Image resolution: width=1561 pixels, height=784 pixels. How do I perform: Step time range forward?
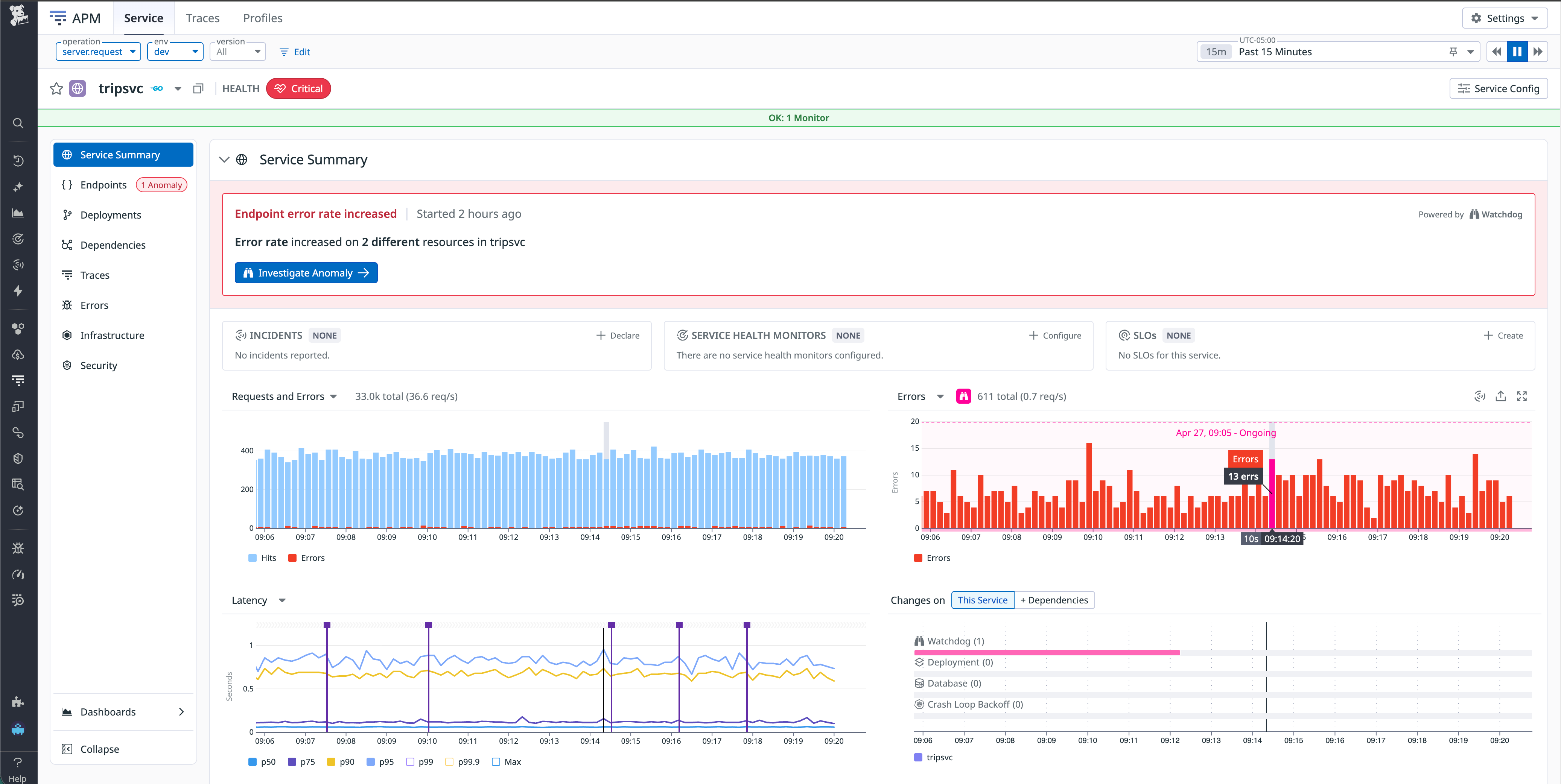click(x=1538, y=52)
